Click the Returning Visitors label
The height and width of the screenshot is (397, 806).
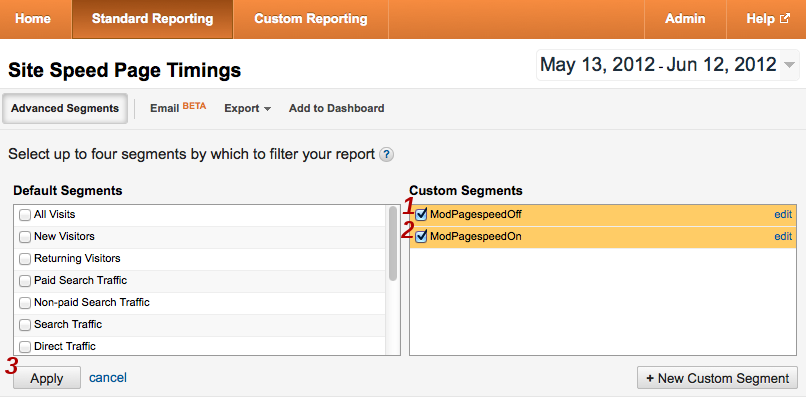pos(77,258)
